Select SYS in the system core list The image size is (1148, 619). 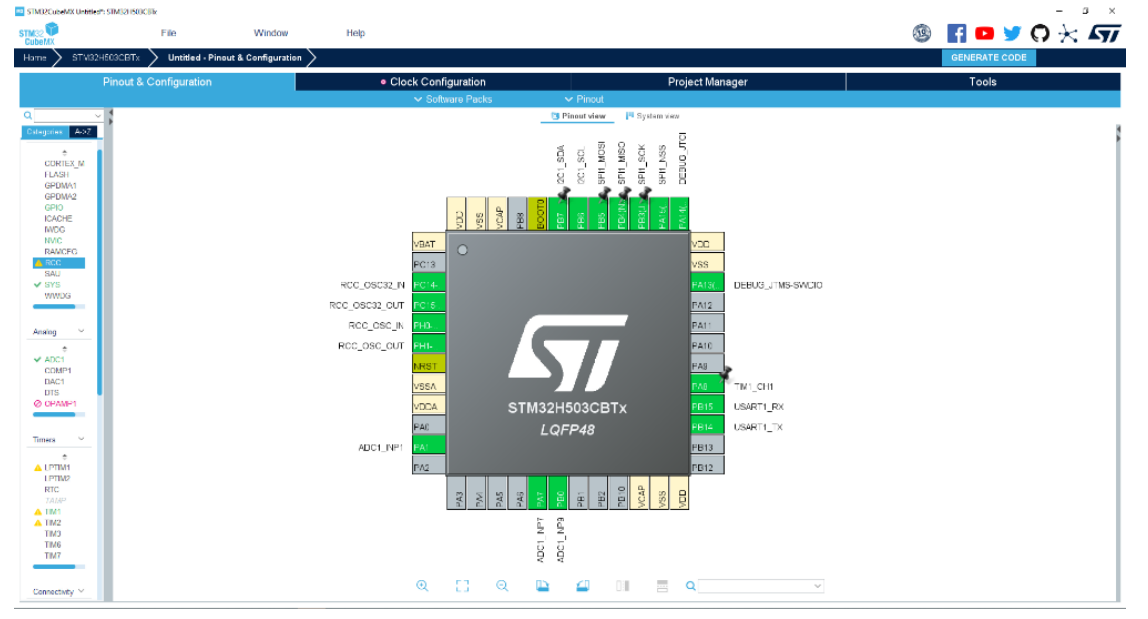pos(52,284)
